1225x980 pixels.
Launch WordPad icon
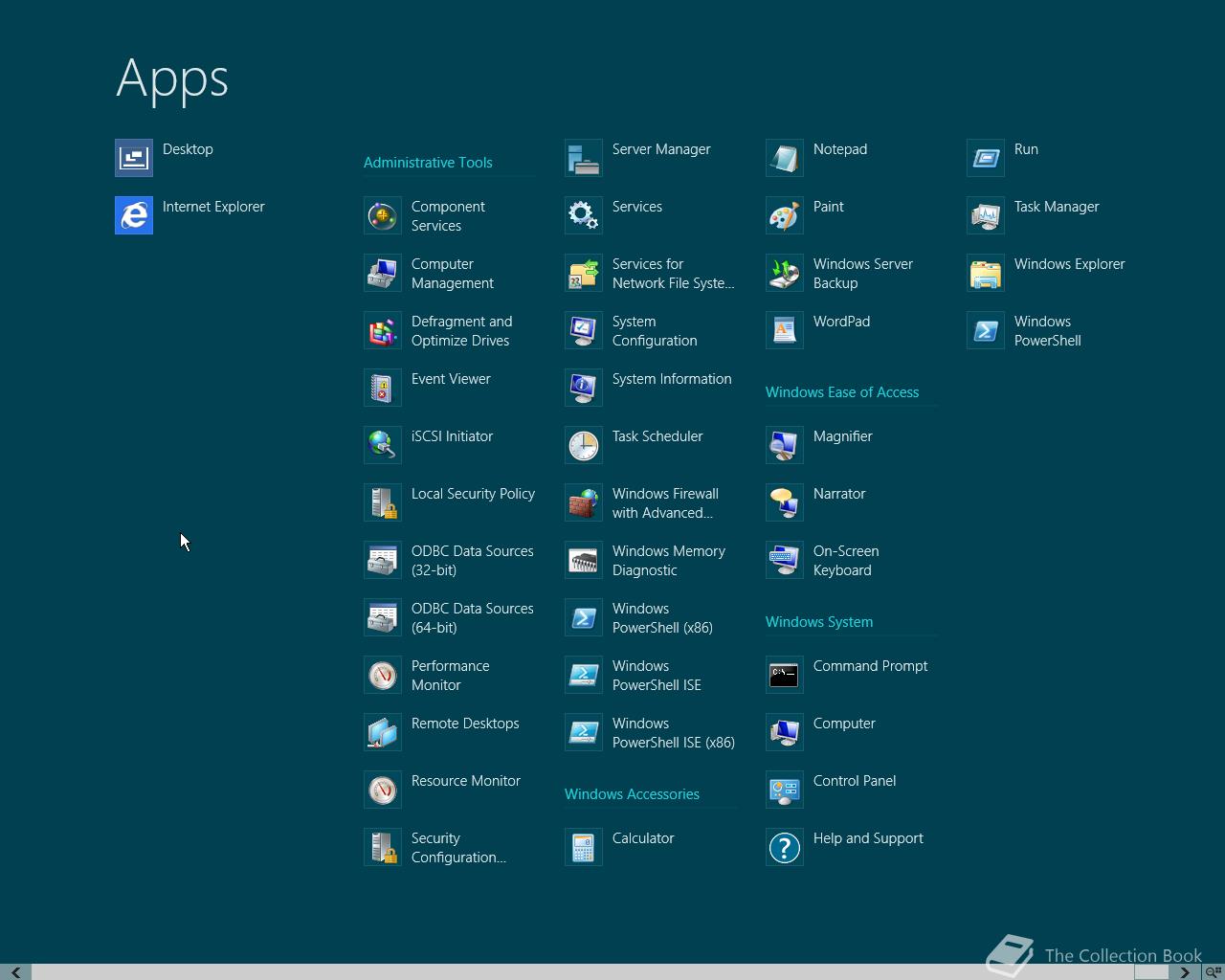pyautogui.click(x=785, y=330)
